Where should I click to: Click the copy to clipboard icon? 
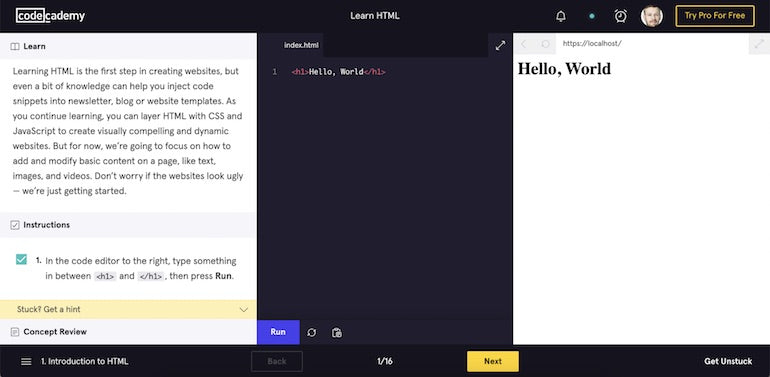click(336, 333)
